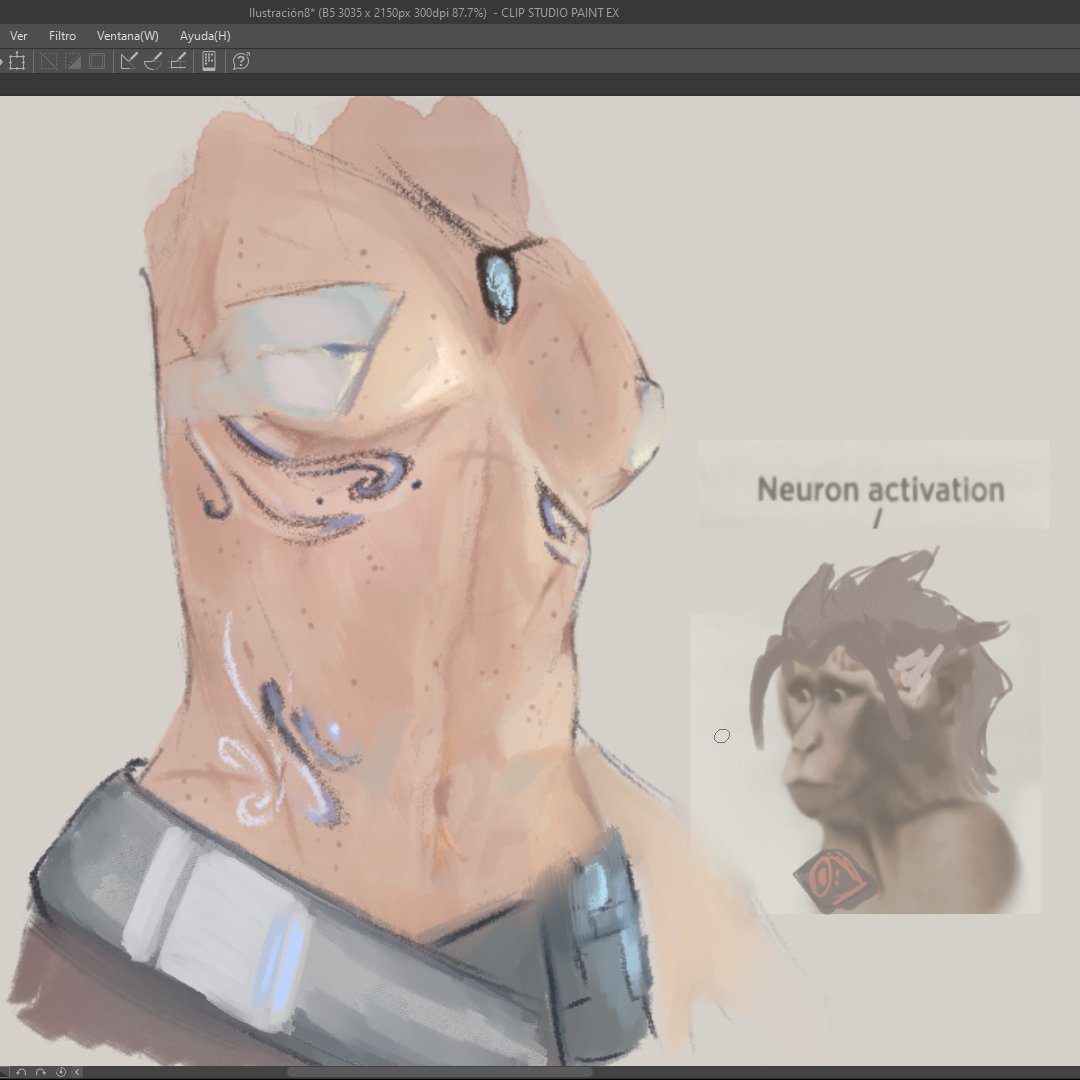This screenshot has height=1080, width=1080.
Task: Open CLIP STUDIO support help icon
Action: 240,61
